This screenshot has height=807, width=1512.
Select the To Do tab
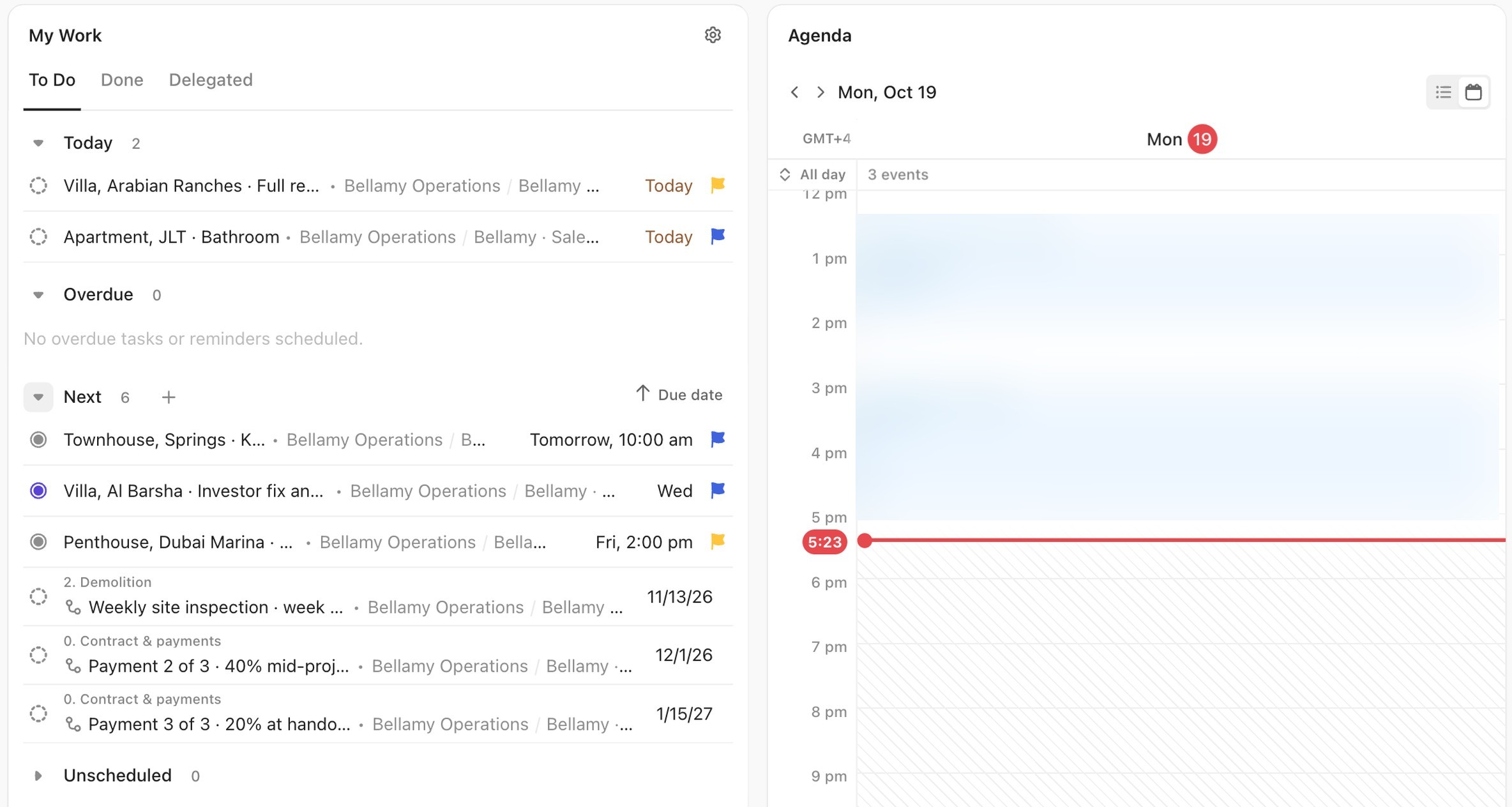tap(52, 80)
